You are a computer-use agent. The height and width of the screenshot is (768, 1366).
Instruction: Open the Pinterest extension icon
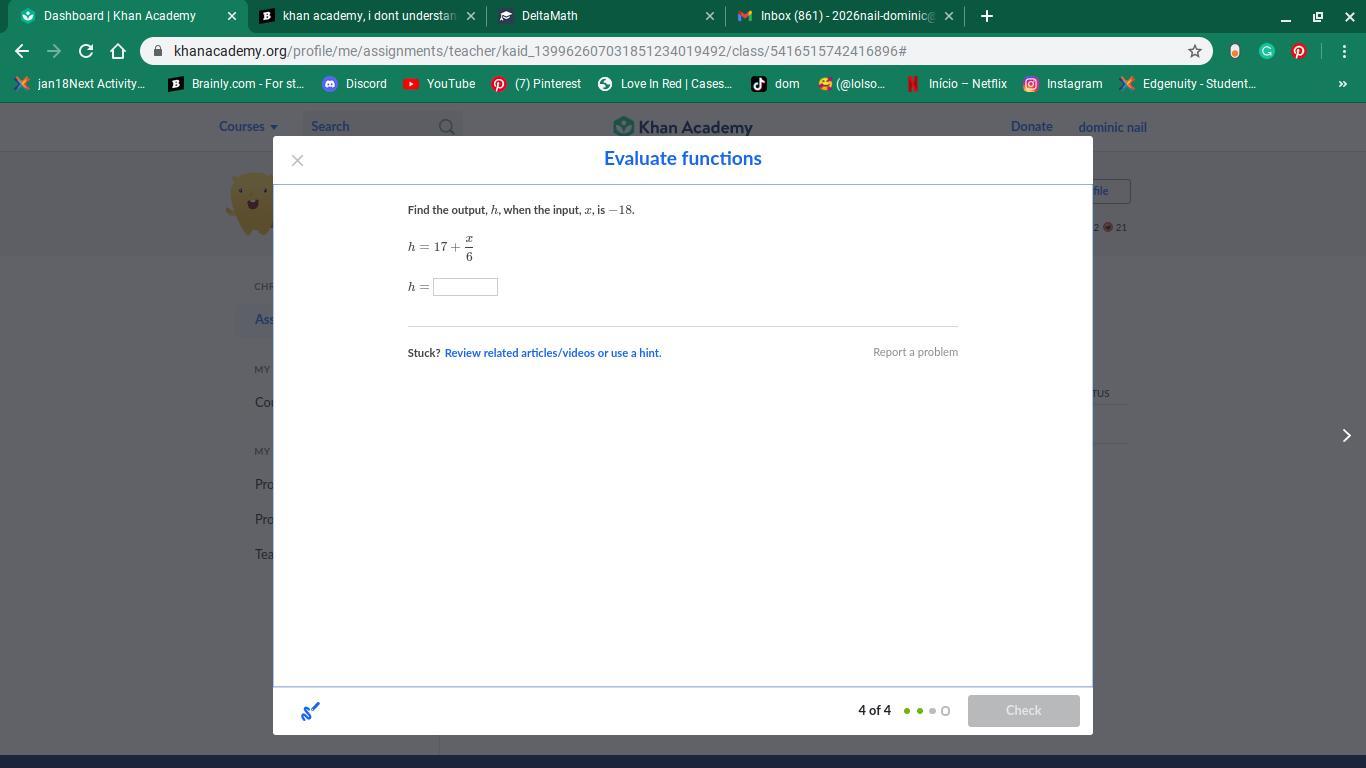pos(1299,51)
